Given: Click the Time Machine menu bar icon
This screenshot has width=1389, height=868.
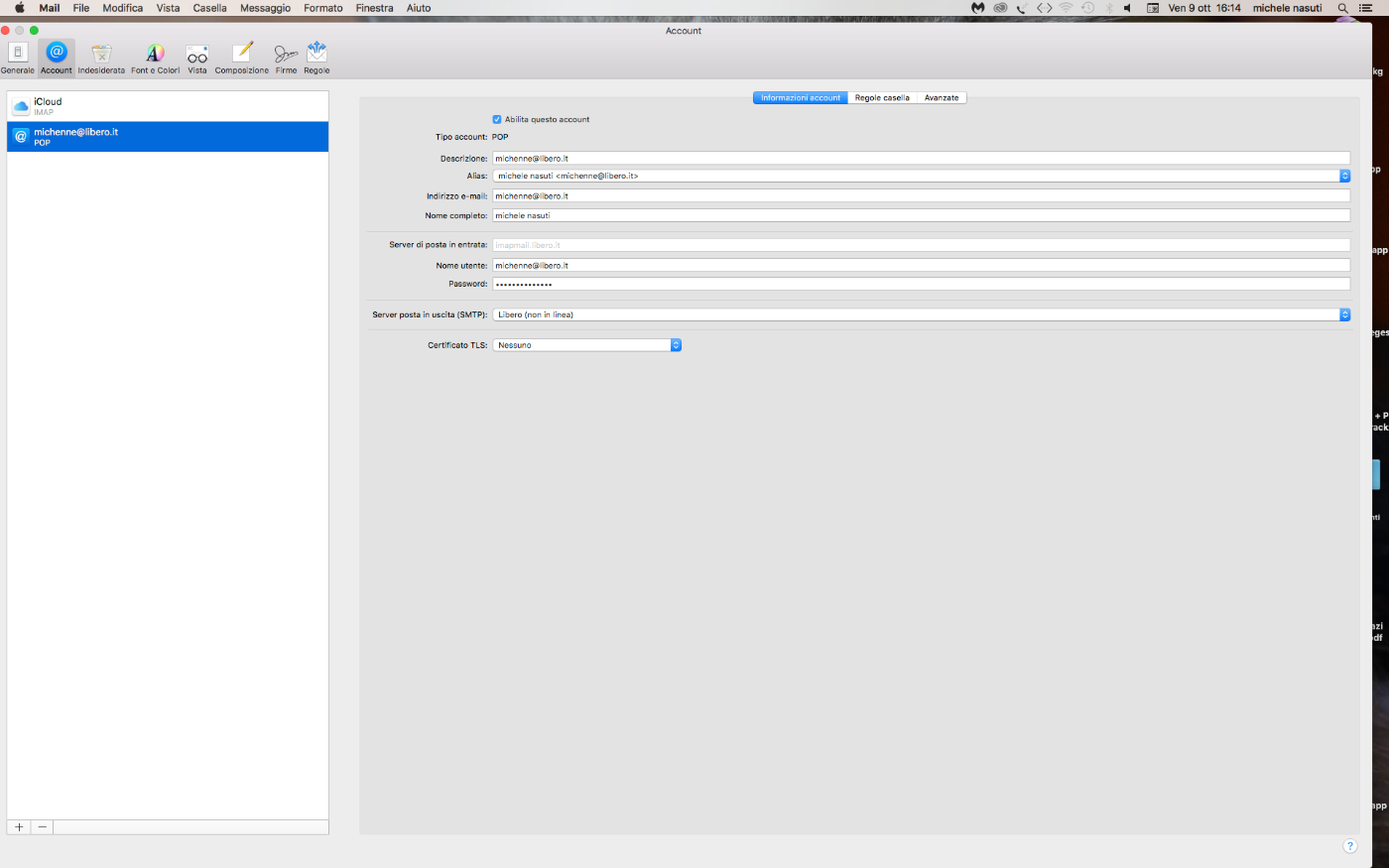Looking at the screenshot, I should tap(1087, 8).
